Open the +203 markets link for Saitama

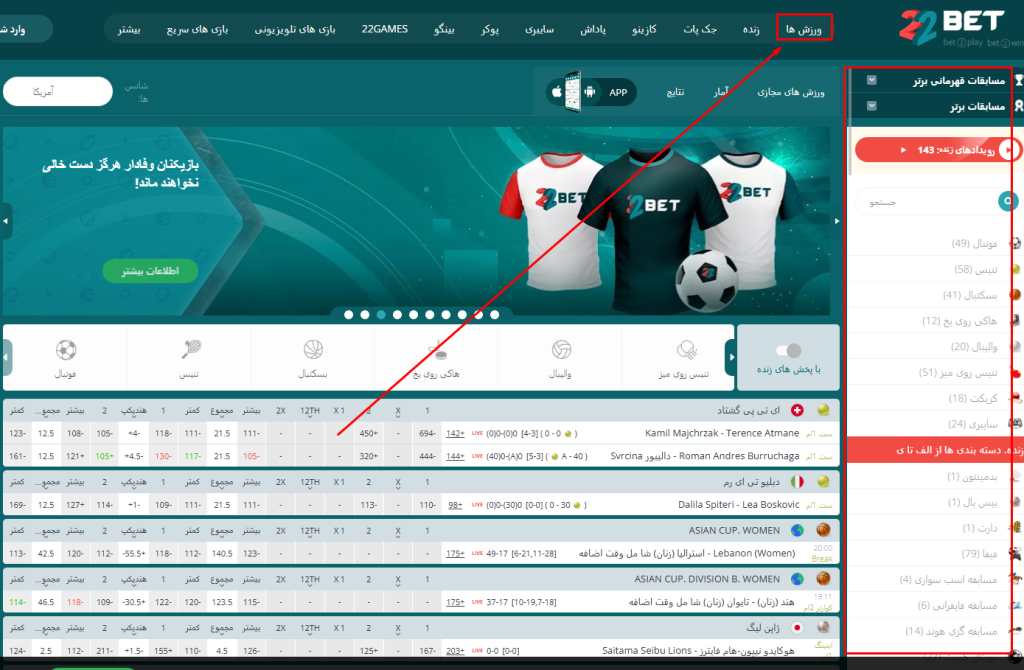(x=455, y=650)
